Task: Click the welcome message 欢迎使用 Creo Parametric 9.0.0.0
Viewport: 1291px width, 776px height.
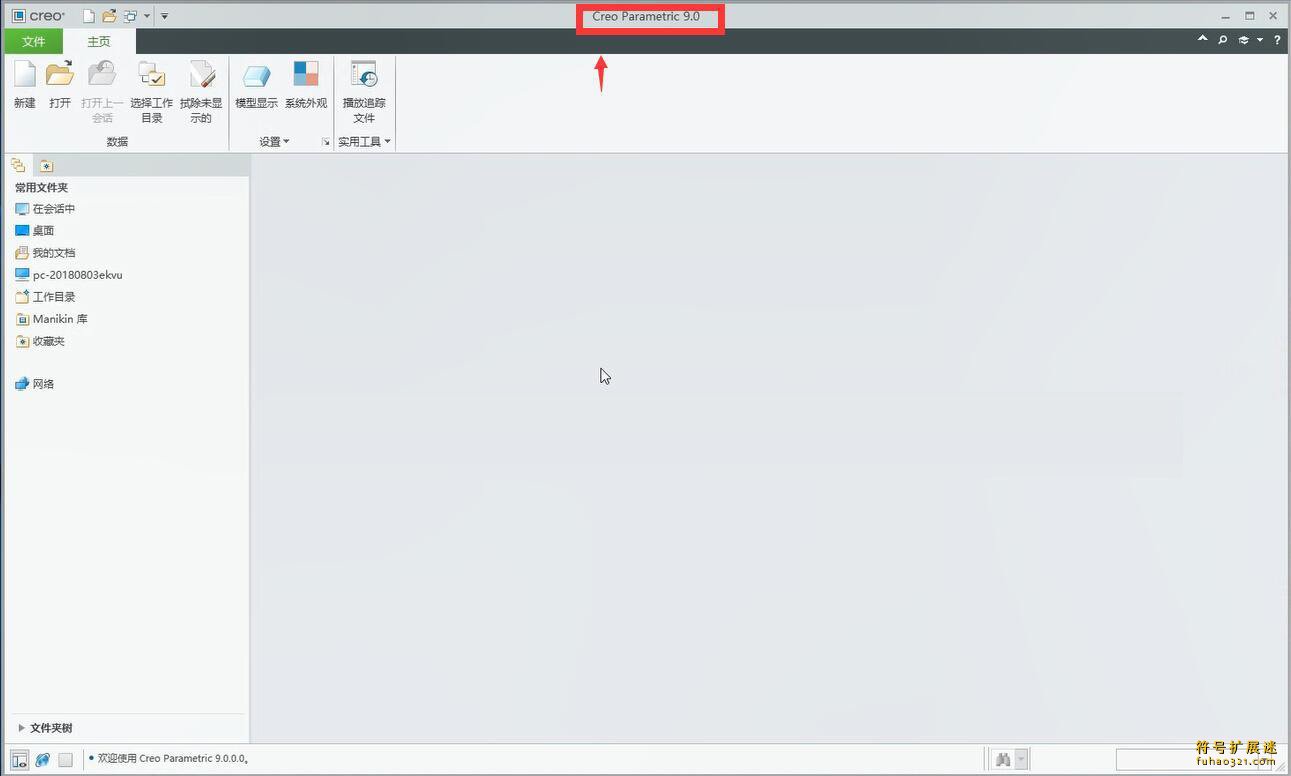Action: pos(173,759)
